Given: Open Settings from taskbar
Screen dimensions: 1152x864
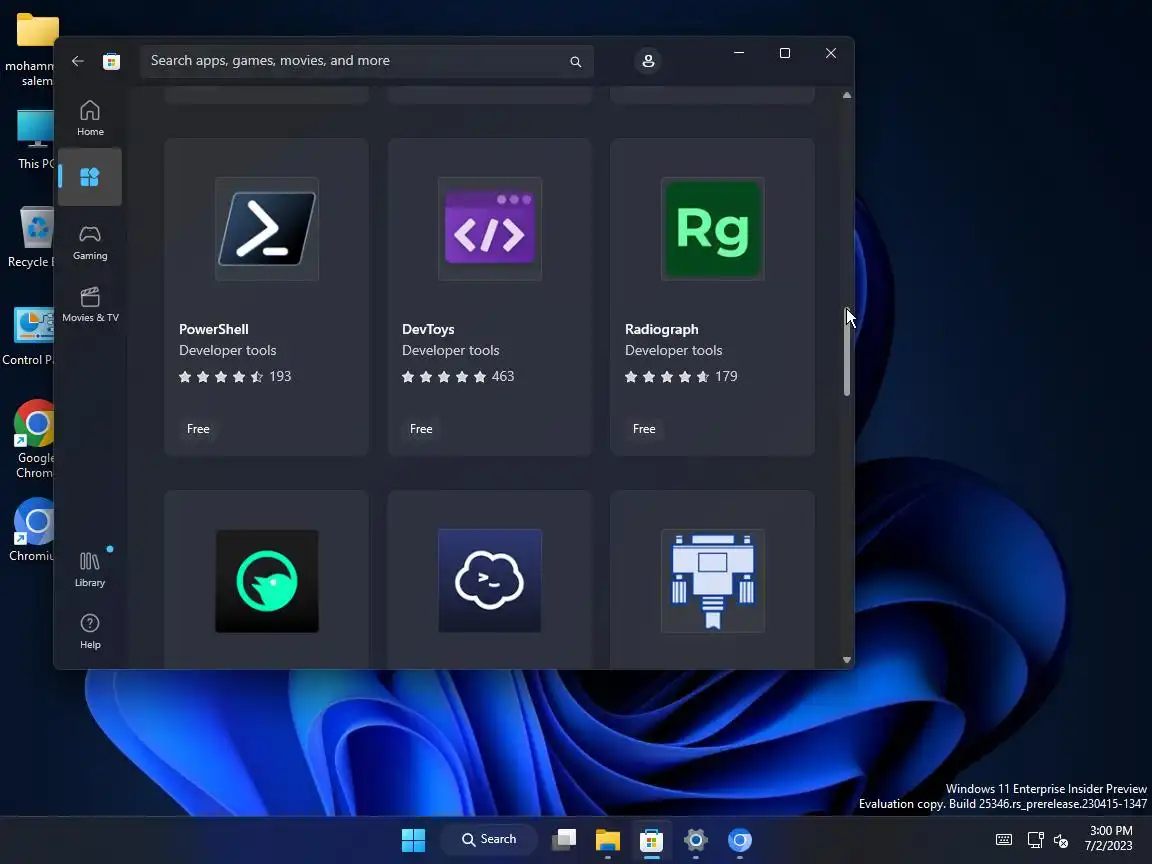Looking at the screenshot, I should [696, 839].
